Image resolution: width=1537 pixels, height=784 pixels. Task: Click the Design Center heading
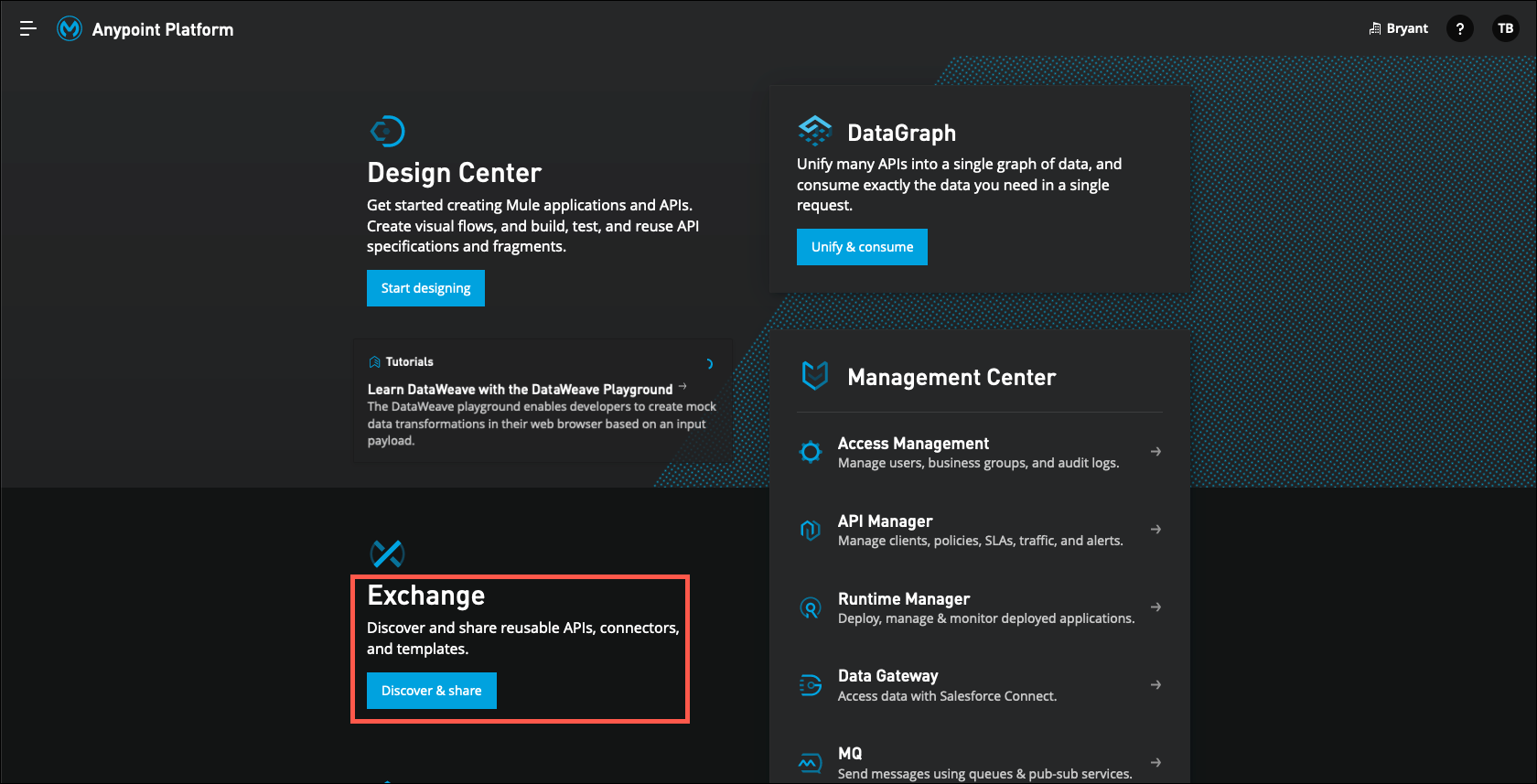455,173
